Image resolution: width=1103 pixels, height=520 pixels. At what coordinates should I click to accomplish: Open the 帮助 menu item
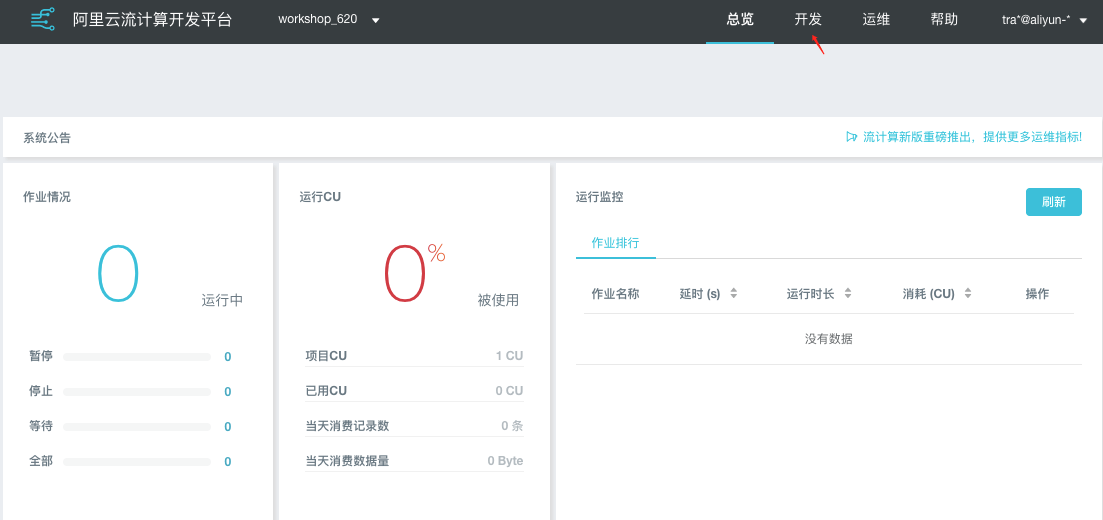click(944, 20)
